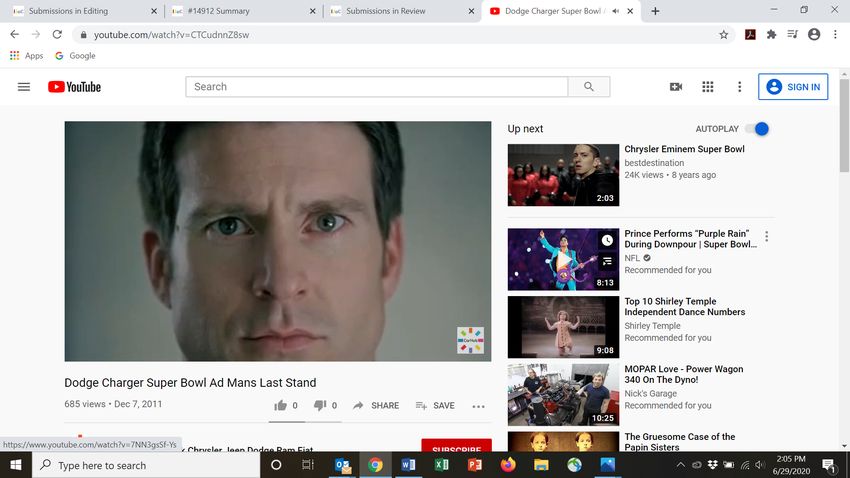Click the video player frame
Image resolution: width=850 pixels, height=478 pixels.
[278, 241]
